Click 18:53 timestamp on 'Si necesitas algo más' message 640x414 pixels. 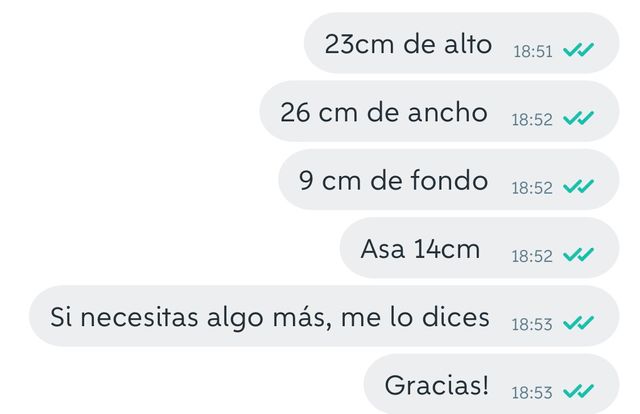tap(532, 325)
